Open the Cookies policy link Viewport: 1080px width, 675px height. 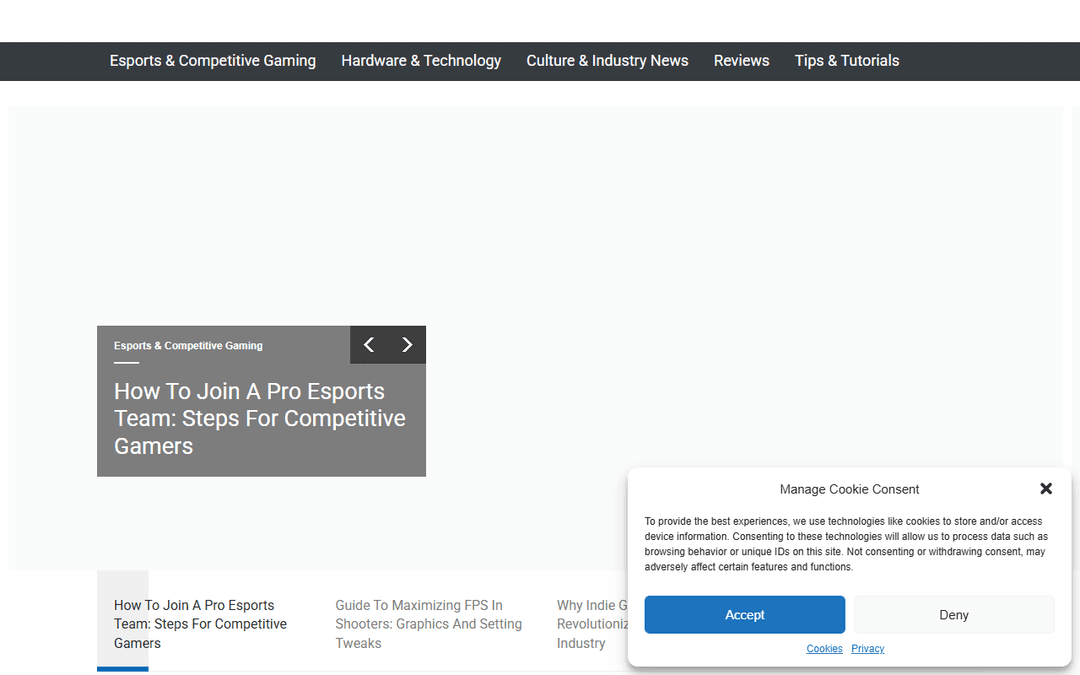[824, 648]
